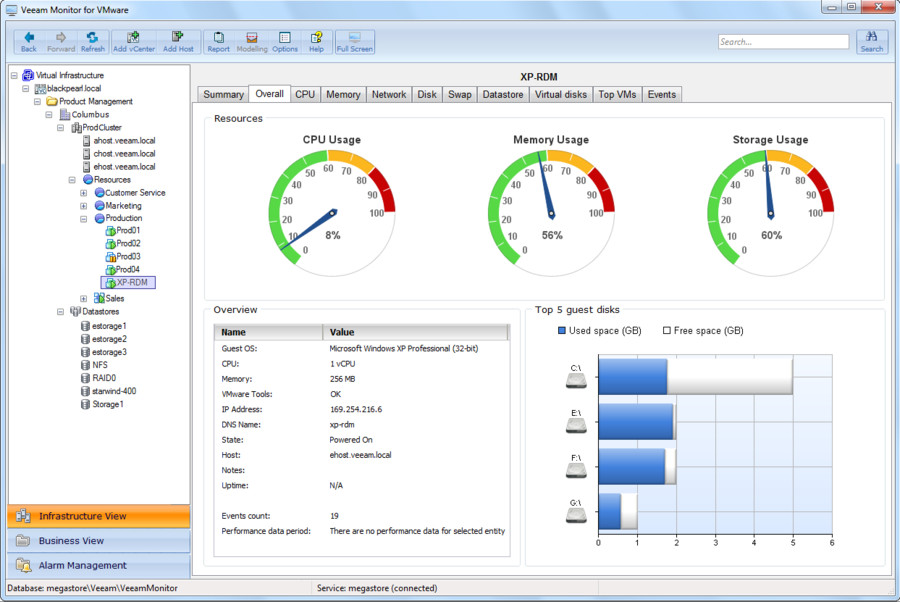The image size is (900, 602).
Task: Click the C:\ drive icon in chart
Action: click(576, 380)
